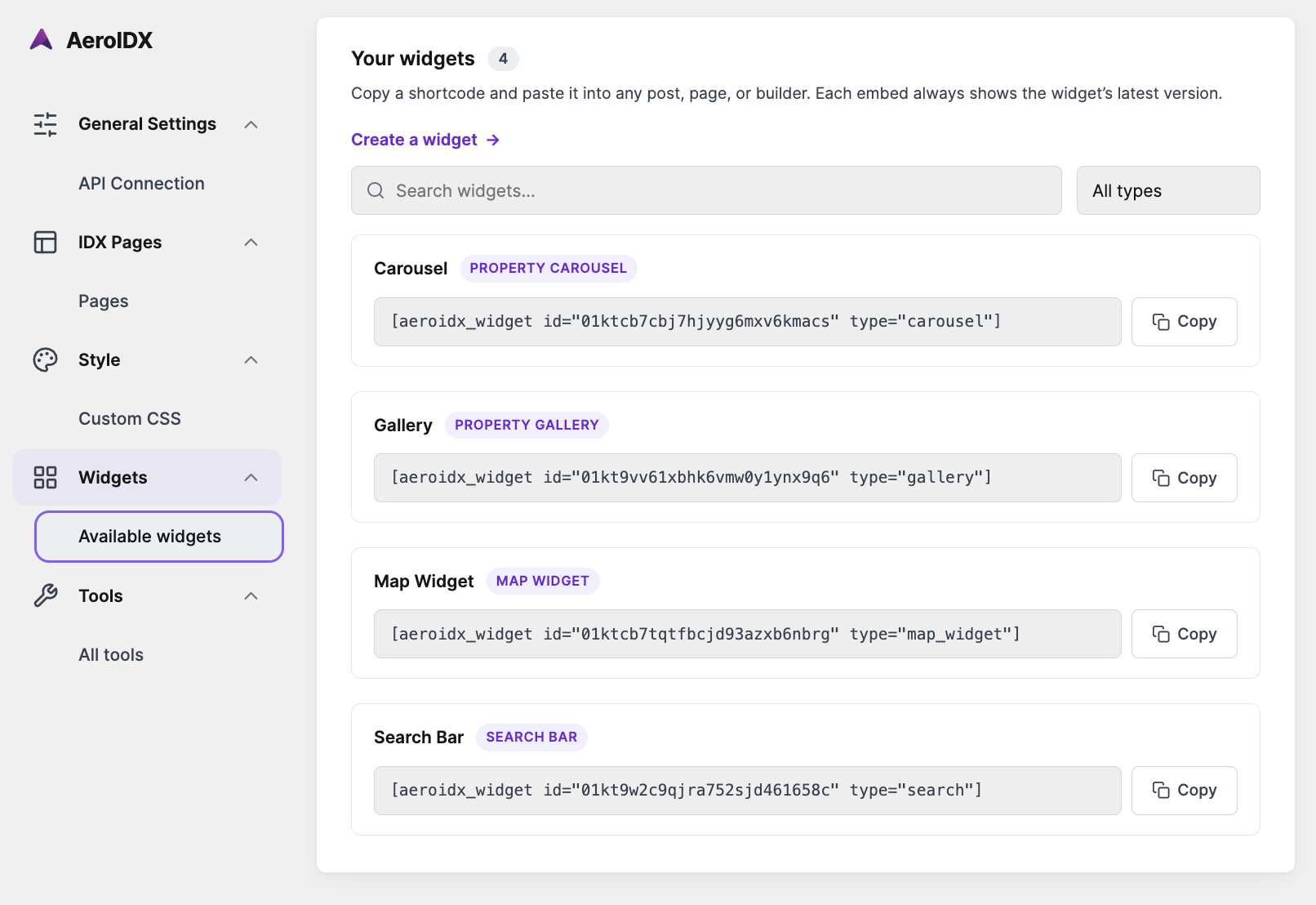Click the SEARCH BAR type badge
Image resolution: width=1316 pixels, height=905 pixels.
[x=531, y=737]
